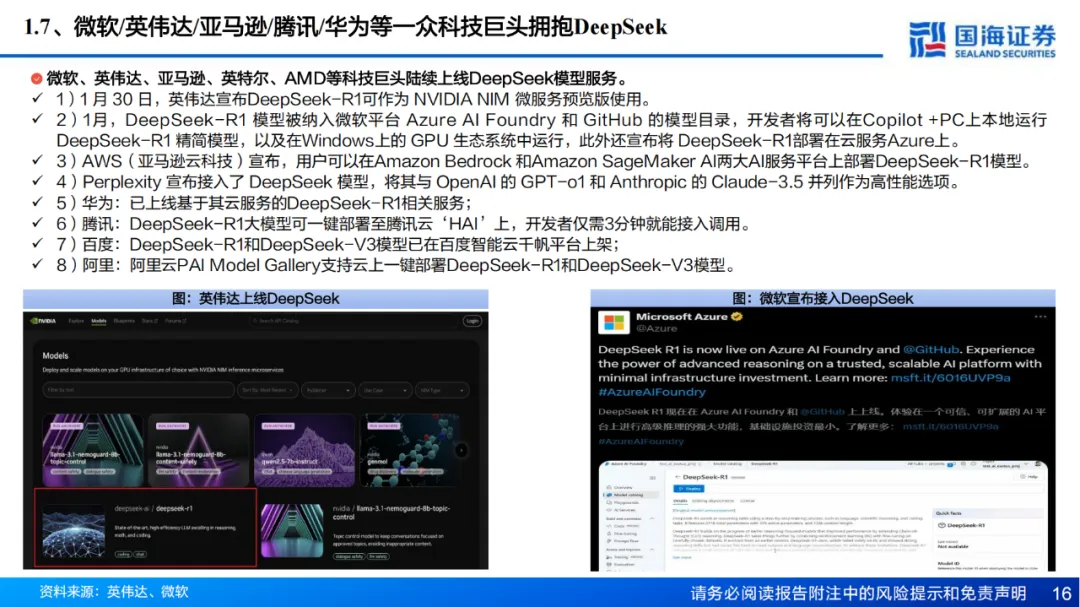
Task: Toggle the Foundry sidebar collapse icon
Action: pyautogui.click(x=652, y=477)
